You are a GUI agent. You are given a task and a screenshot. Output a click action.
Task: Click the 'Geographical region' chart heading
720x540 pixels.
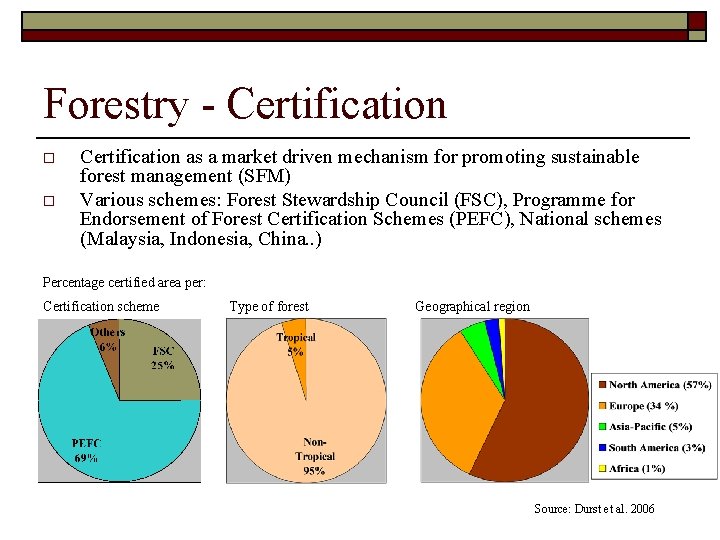click(x=472, y=306)
